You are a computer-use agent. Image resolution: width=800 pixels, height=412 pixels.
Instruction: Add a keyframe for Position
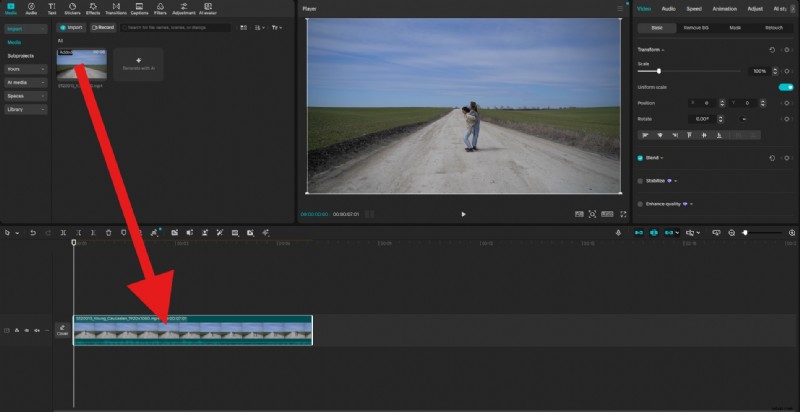[x=787, y=103]
